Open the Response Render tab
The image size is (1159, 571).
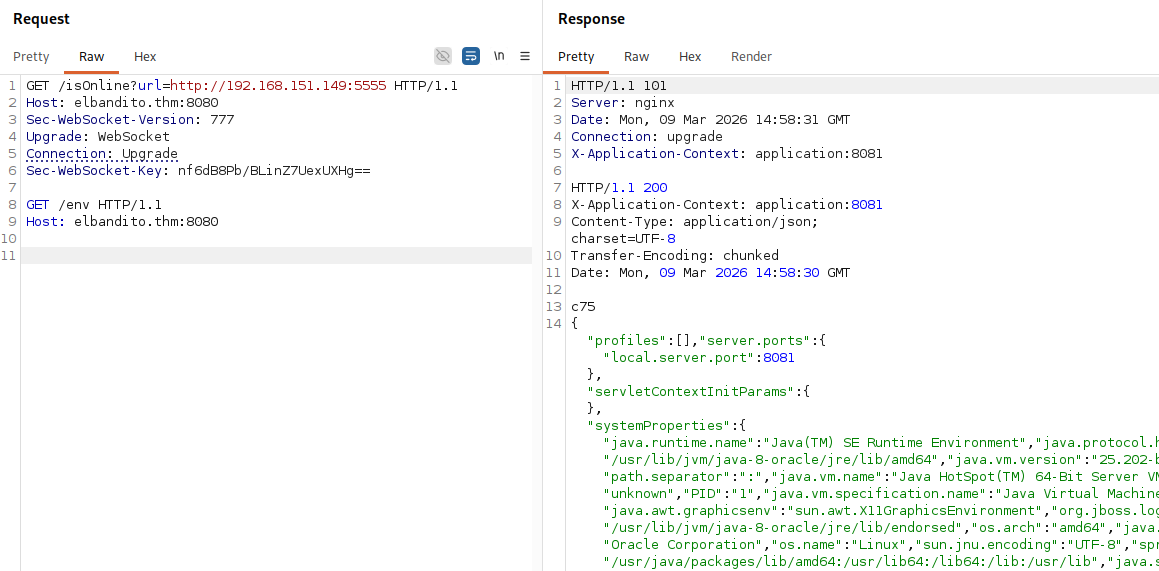pos(751,57)
